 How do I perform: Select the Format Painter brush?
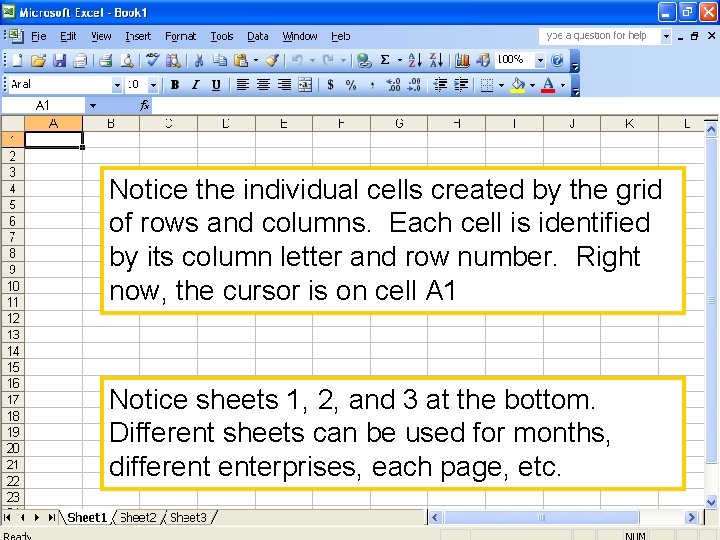click(x=272, y=60)
